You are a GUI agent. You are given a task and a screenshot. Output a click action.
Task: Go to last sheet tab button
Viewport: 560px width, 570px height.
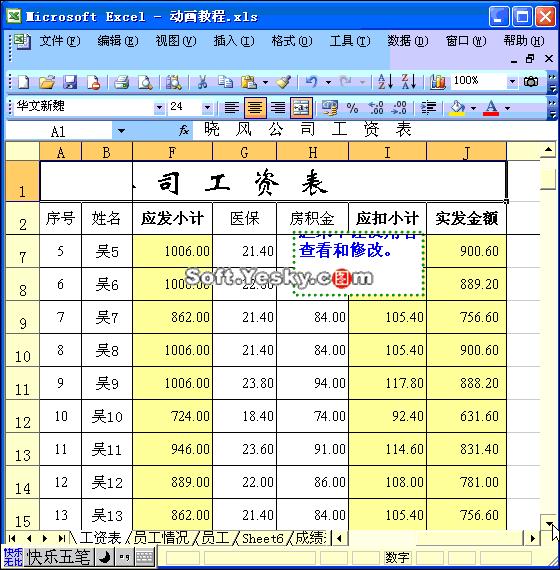pos(61,538)
